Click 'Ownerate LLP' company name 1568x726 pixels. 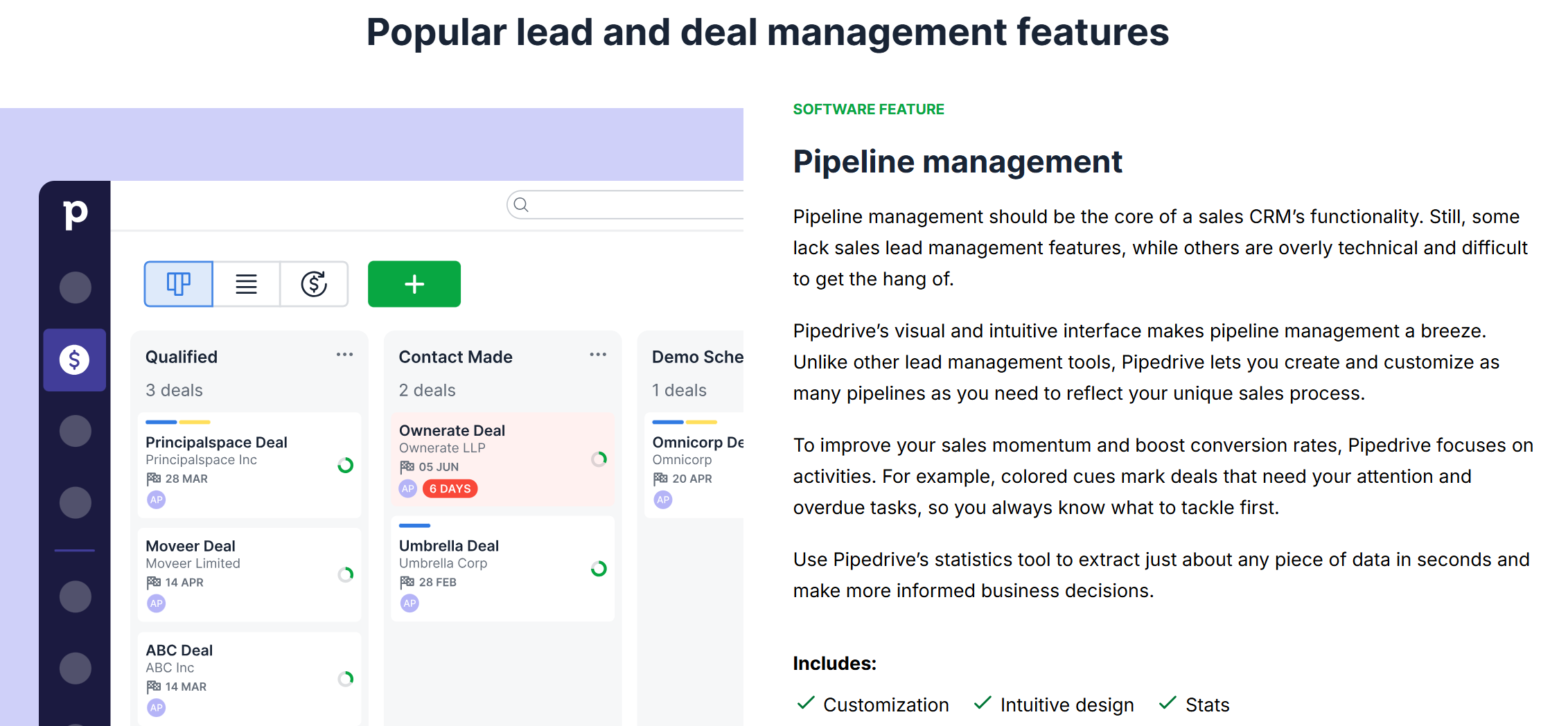pos(442,448)
